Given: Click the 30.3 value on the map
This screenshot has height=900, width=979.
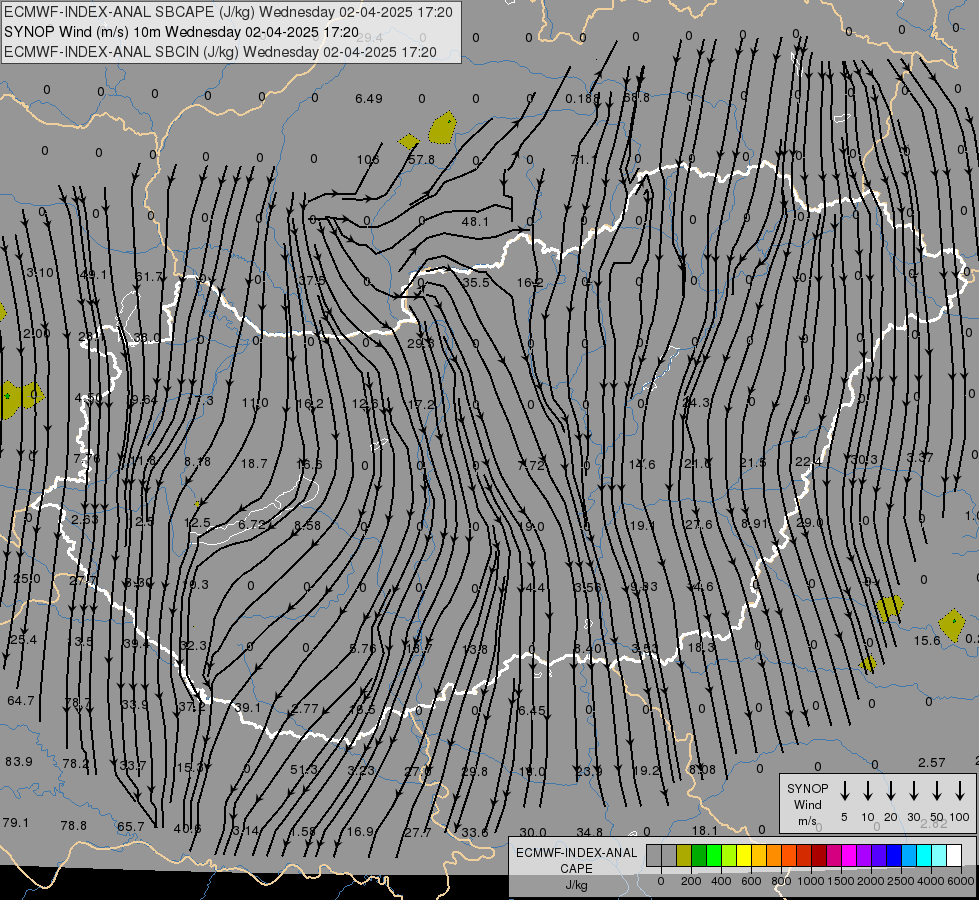Looking at the screenshot, I should [x=864, y=460].
